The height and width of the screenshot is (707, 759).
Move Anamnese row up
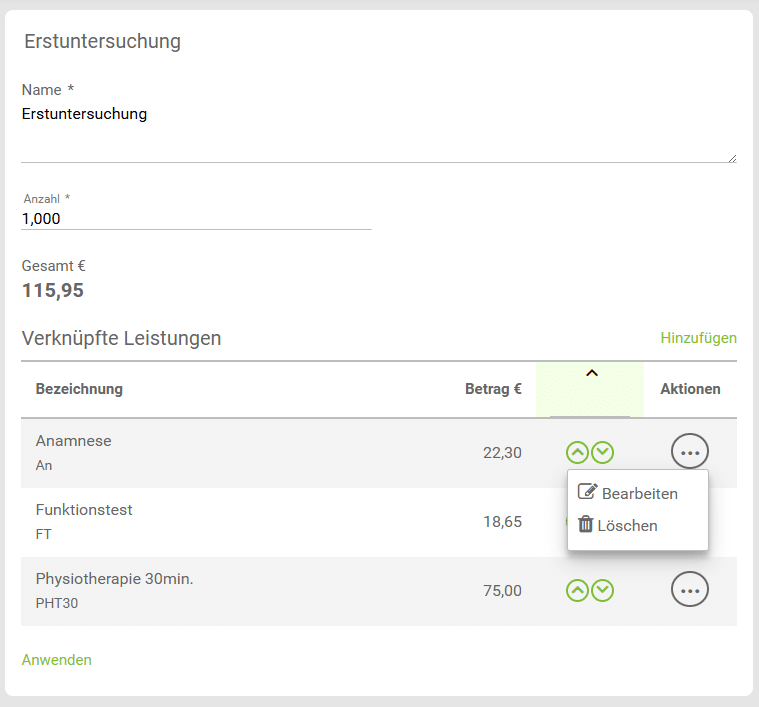[x=577, y=453]
